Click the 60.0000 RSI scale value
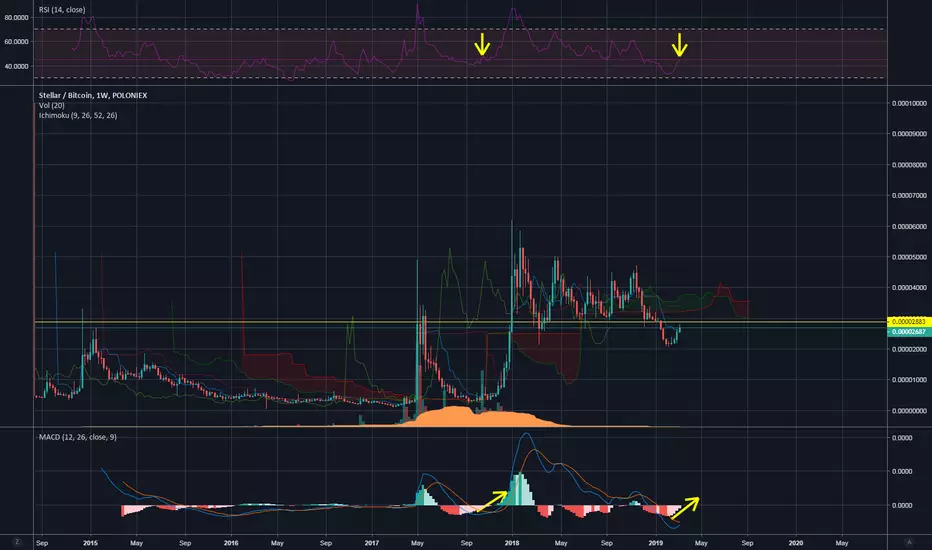This screenshot has height=550, width=932. coord(17,42)
